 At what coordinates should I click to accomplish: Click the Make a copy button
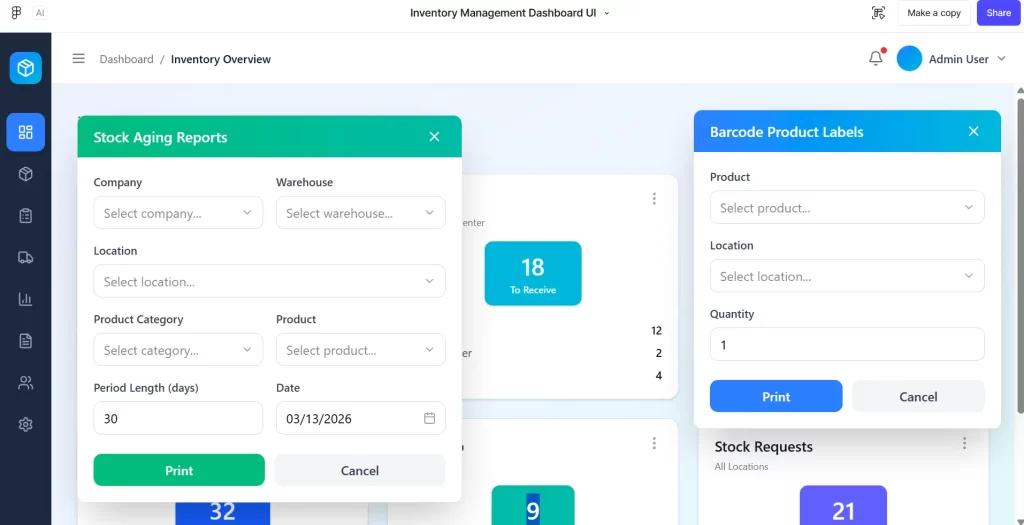point(934,13)
